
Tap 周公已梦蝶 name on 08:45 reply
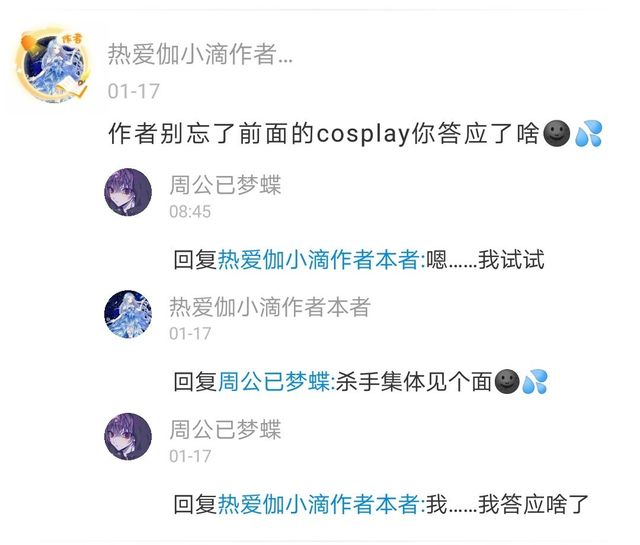click(225, 185)
